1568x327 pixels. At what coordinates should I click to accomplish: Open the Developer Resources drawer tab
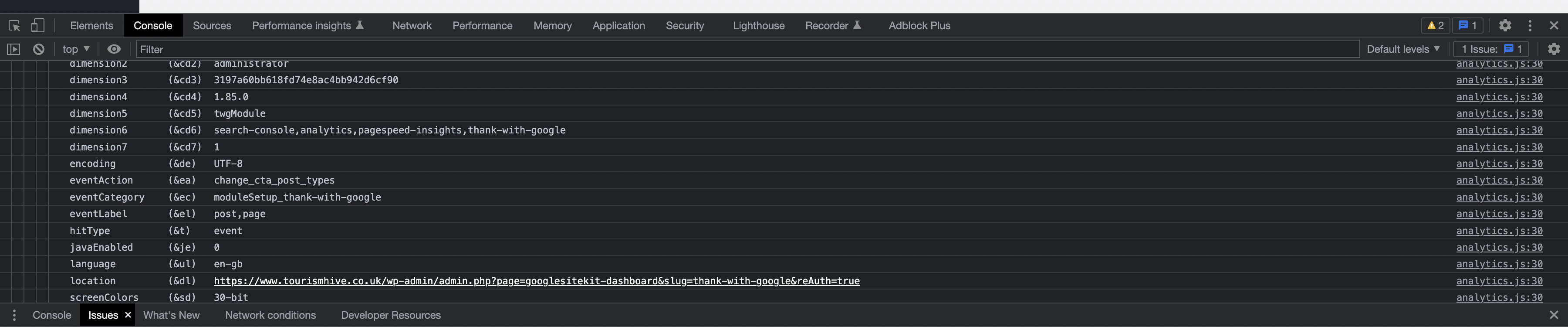coord(391,315)
